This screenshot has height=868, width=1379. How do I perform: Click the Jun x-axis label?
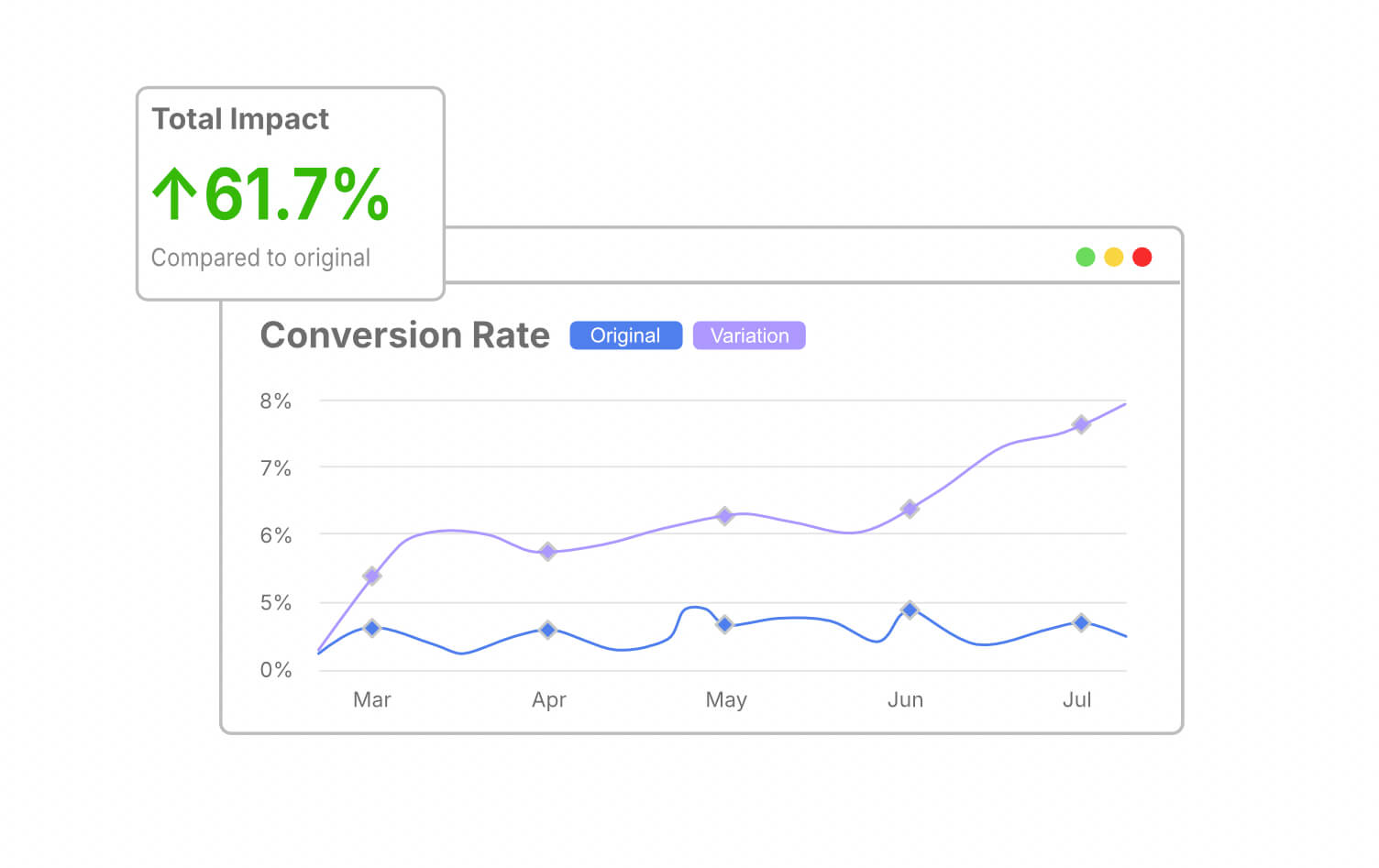point(905,700)
